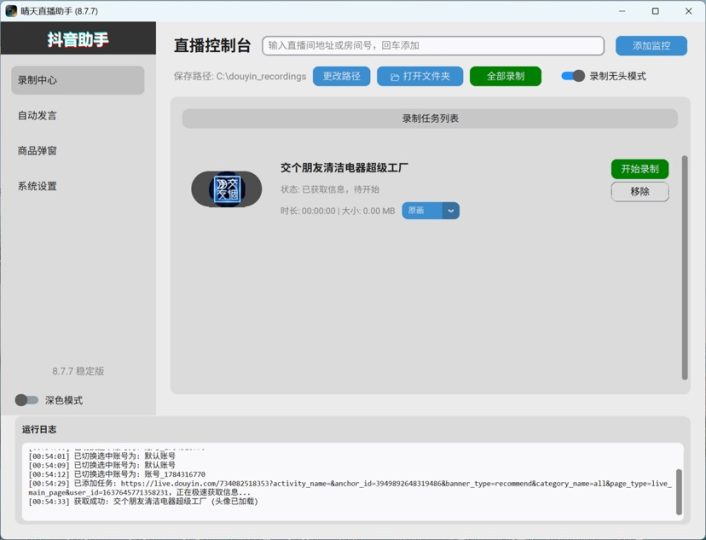Image resolution: width=706 pixels, height=540 pixels.
Task: Click the 交个朋友清洁电器超级工厂 title text
Action: [x=344, y=168]
